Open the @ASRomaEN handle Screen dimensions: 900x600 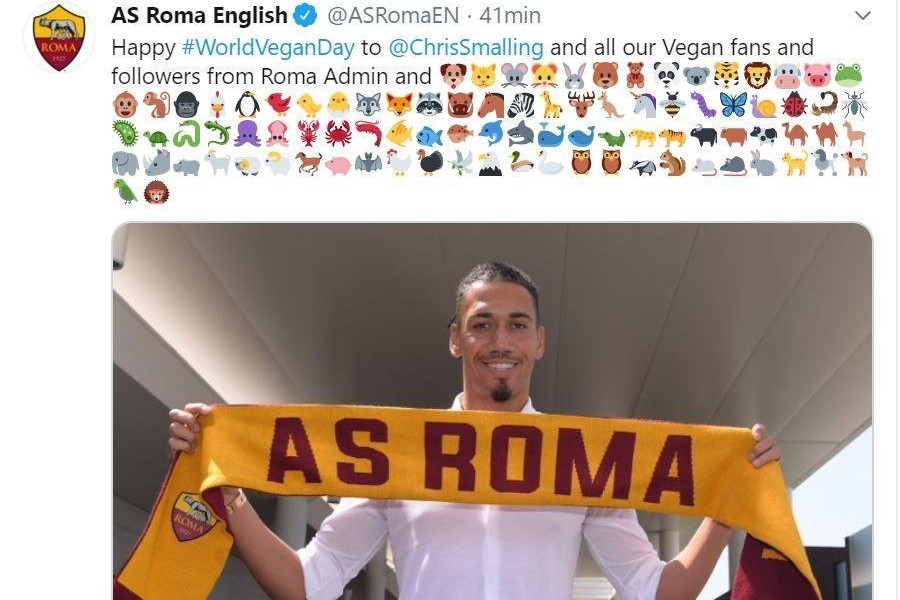click(x=393, y=16)
